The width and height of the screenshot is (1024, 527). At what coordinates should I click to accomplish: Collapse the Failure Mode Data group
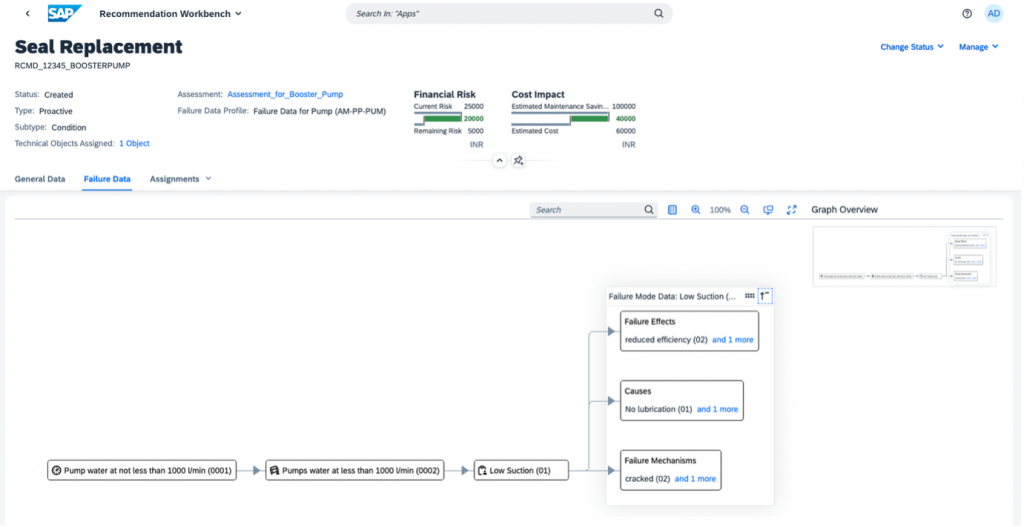tap(765, 296)
